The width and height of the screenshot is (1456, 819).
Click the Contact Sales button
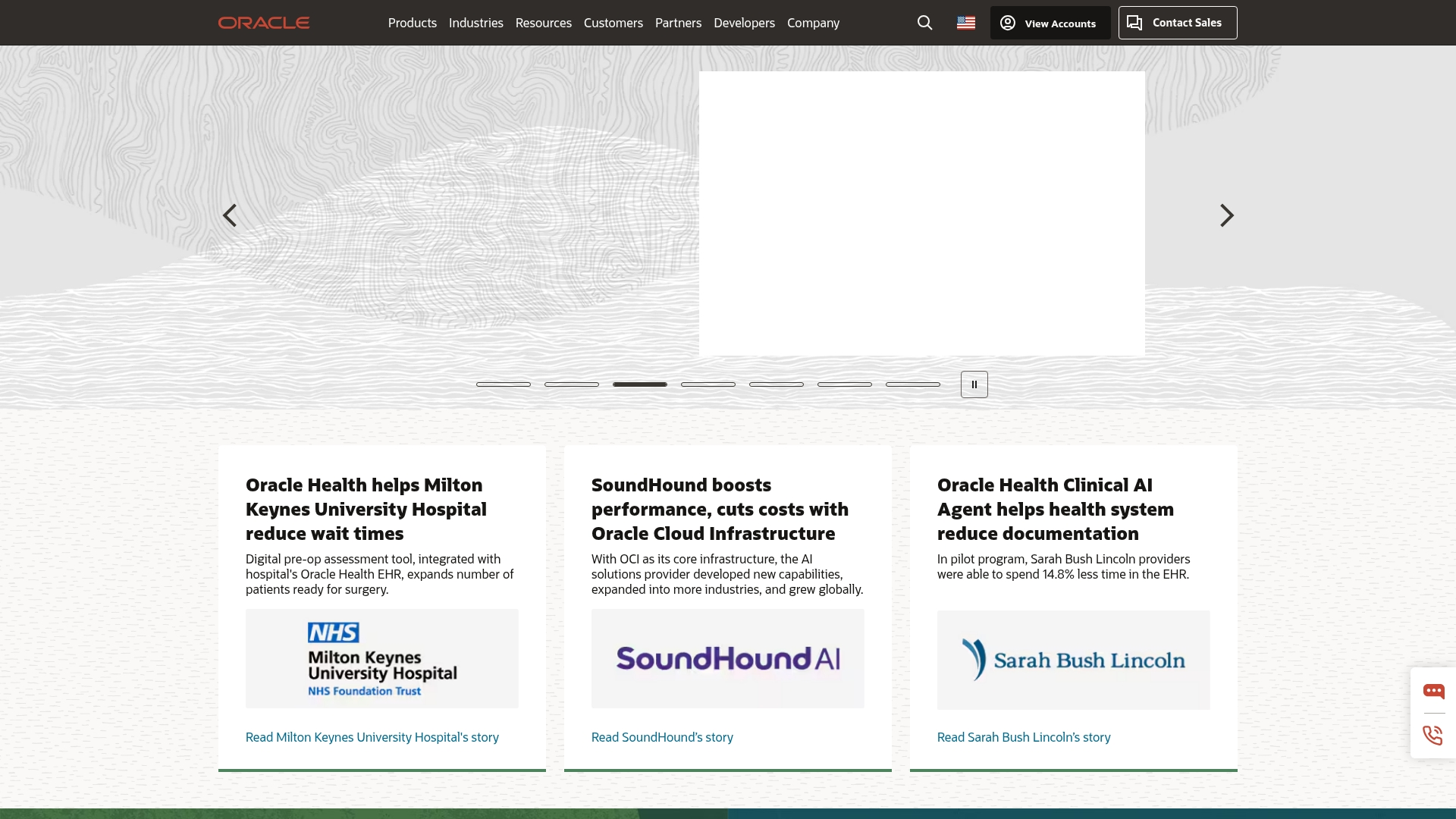(1177, 23)
